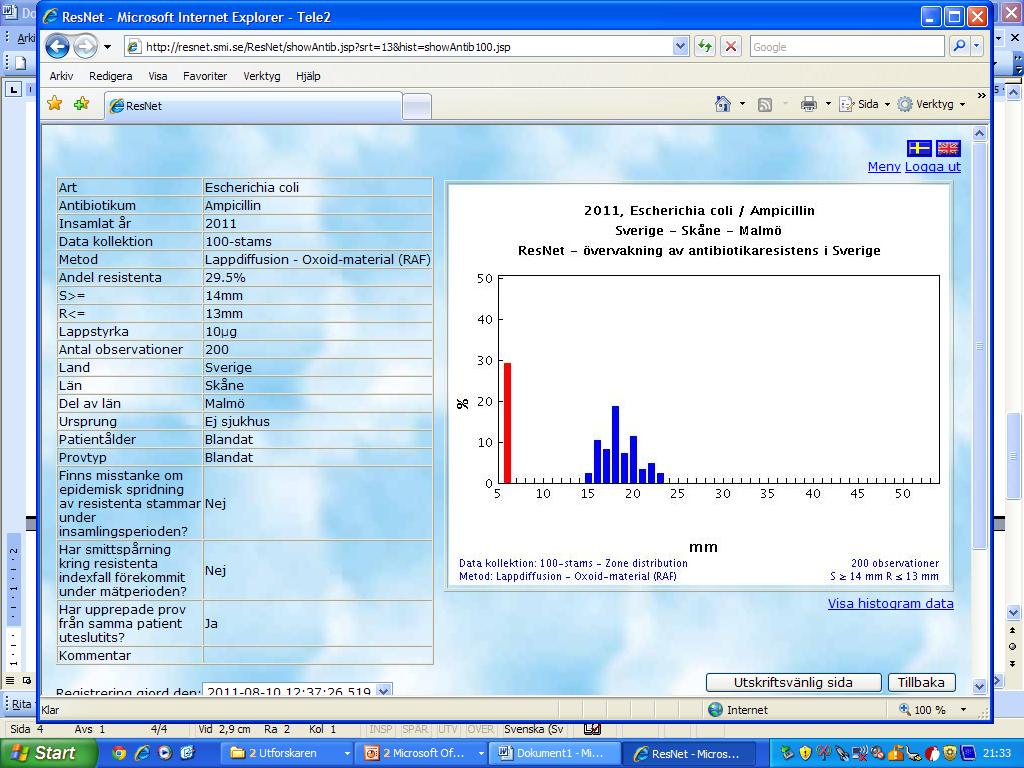Open the Verktyg gear toolbar menu
The image size is (1024, 768).
coord(931,104)
